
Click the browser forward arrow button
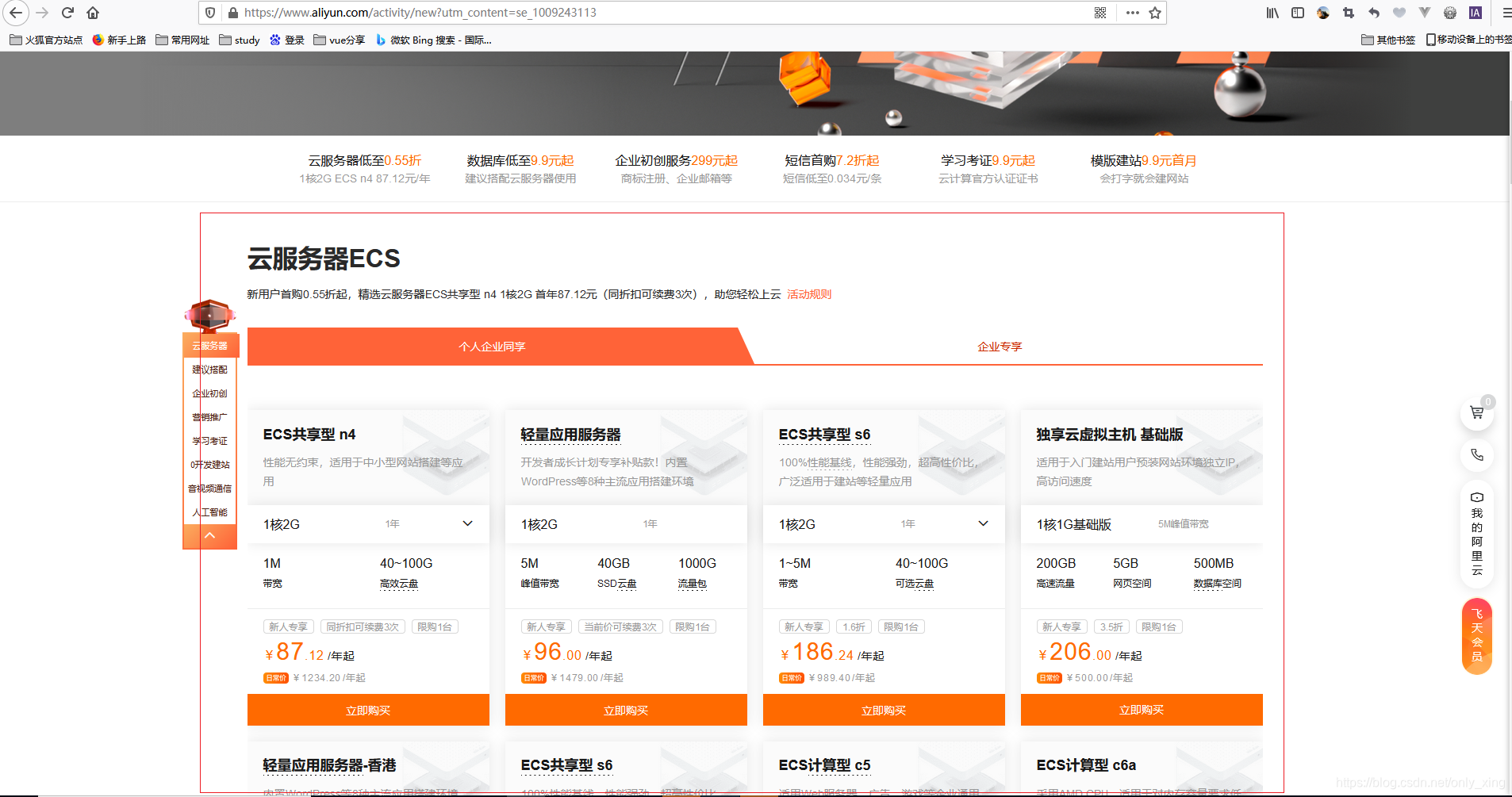(x=42, y=13)
